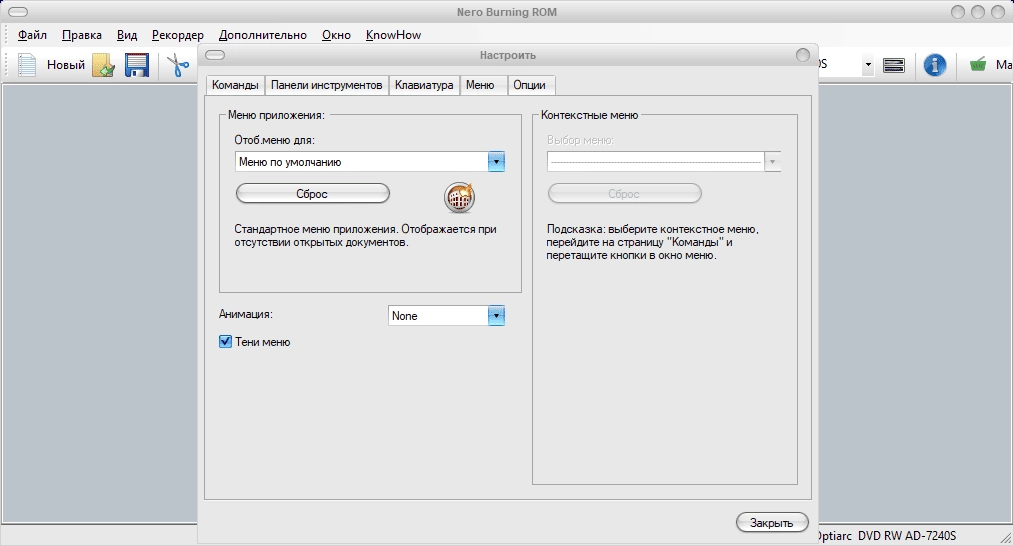Click the menu bar drag handle left of Файл
This screenshot has height=546, width=1014.
point(8,35)
